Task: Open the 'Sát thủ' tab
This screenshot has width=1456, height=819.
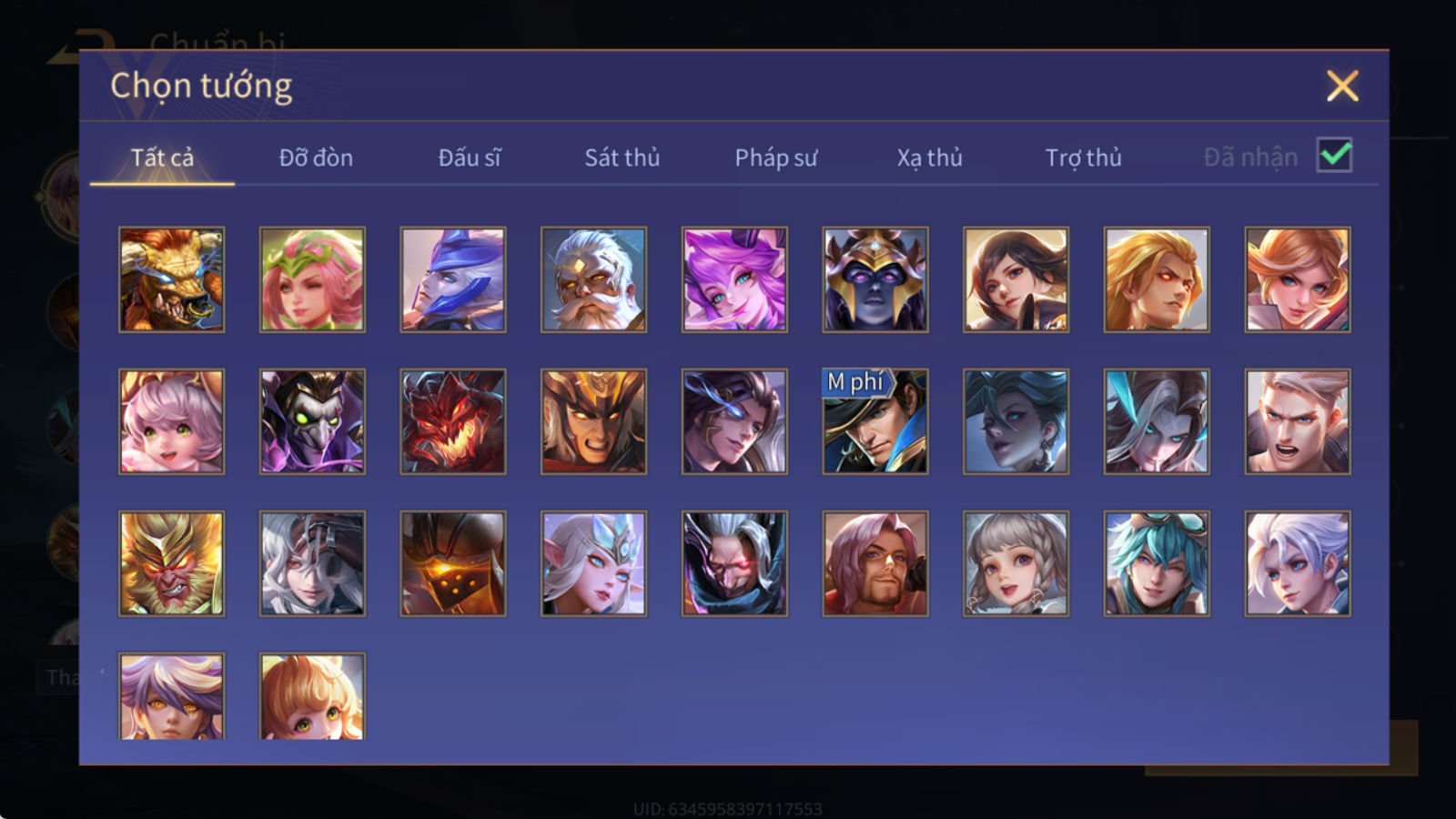Action: pyautogui.click(x=622, y=157)
